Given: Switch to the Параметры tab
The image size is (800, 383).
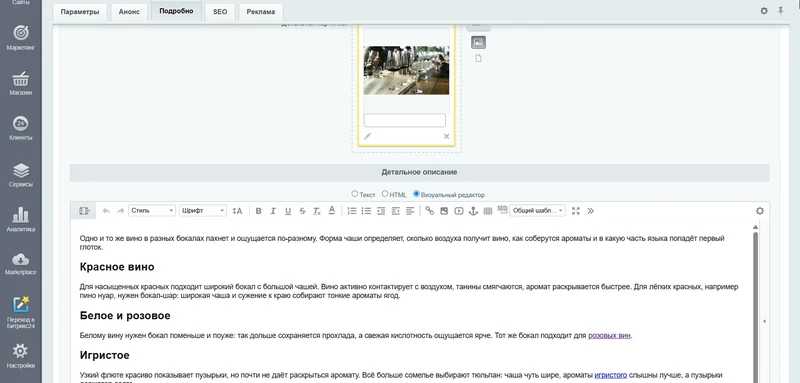Looking at the screenshot, I should point(80,12).
